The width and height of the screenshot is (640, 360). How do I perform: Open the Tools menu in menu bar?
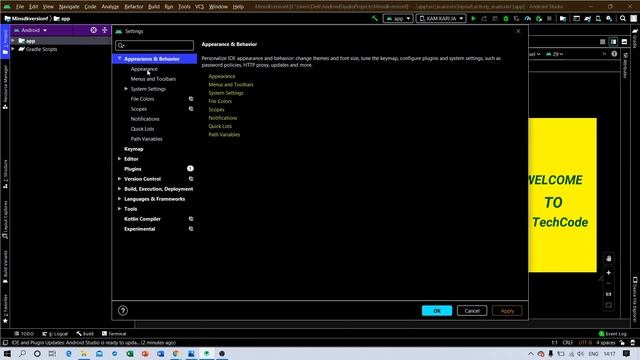point(184,7)
